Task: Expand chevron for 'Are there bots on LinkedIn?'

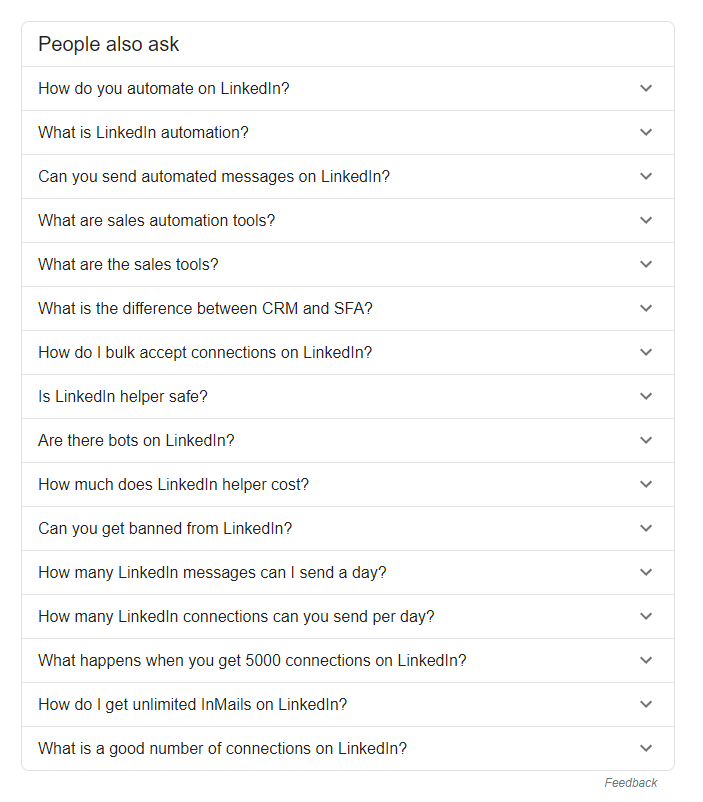Action: [646, 440]
